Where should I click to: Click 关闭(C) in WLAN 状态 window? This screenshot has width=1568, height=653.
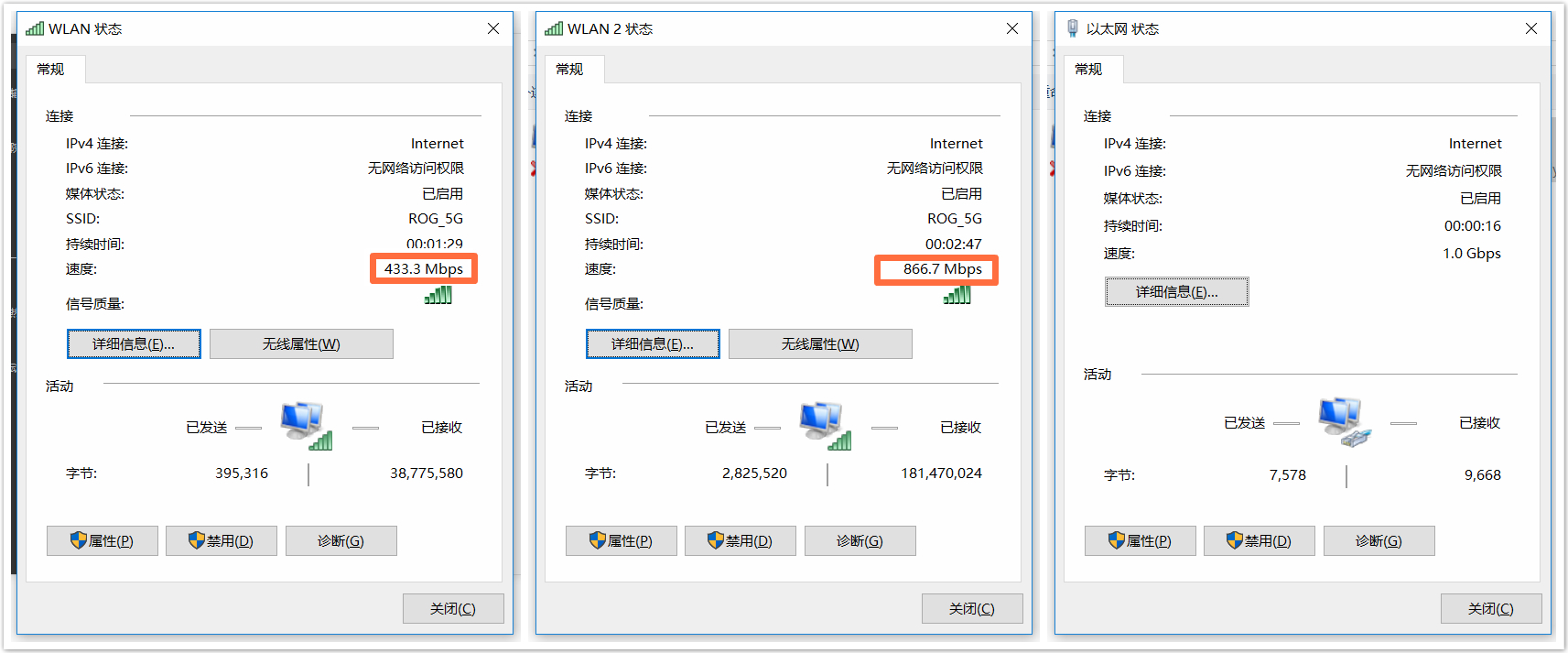coord(453,609)
